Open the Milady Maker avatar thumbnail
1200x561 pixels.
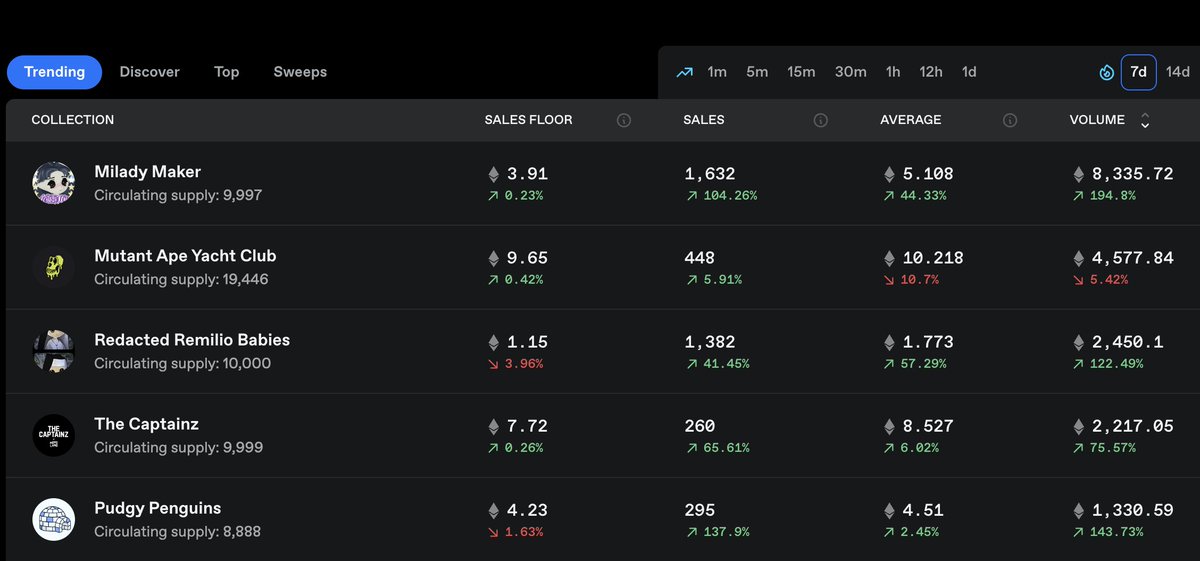54,183
